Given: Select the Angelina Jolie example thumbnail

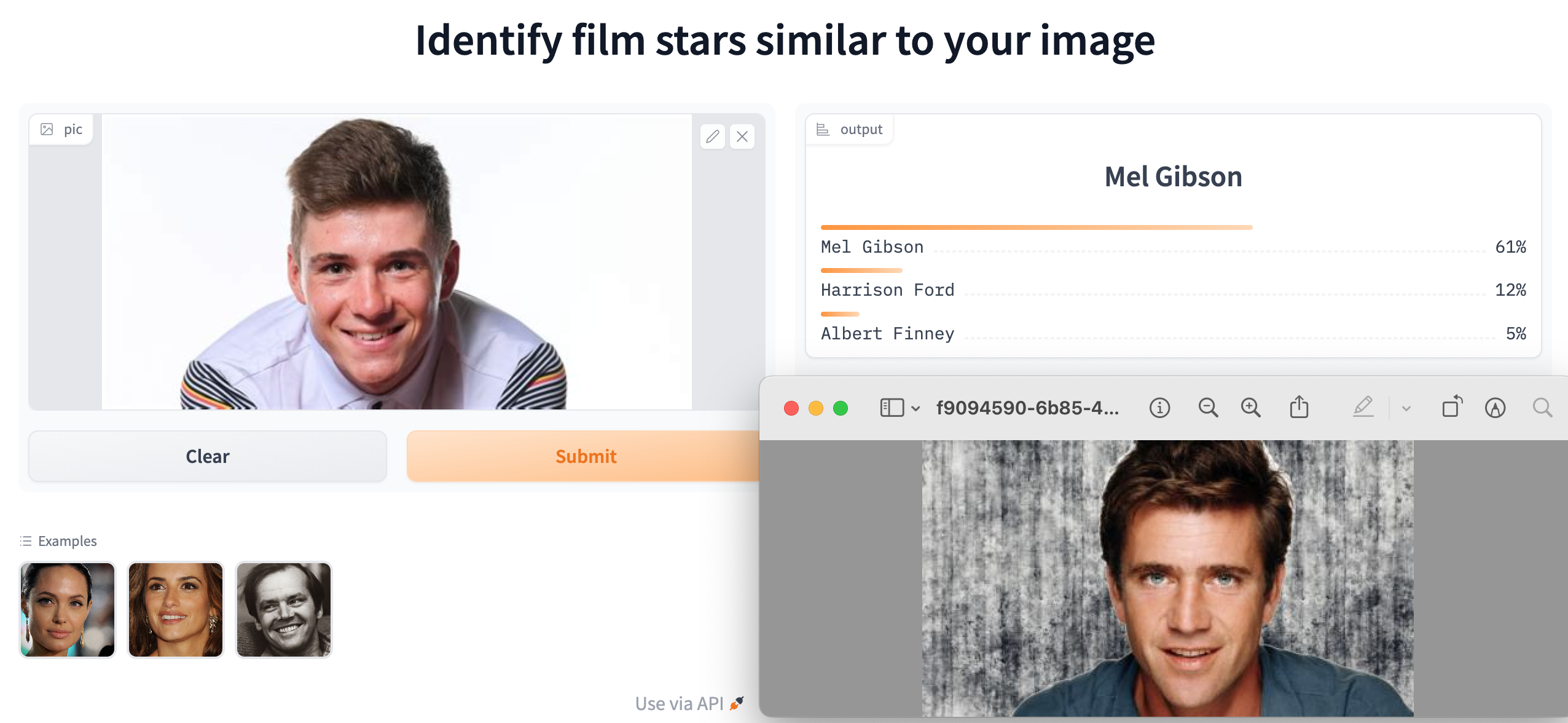Looking at the screenshot, I should [68, 609].
